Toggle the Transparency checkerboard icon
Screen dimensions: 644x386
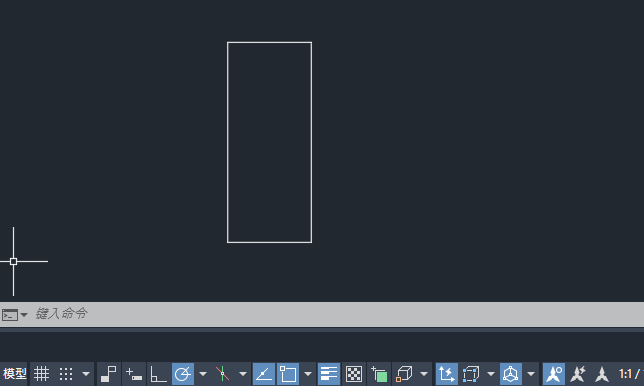coord(354,374)
